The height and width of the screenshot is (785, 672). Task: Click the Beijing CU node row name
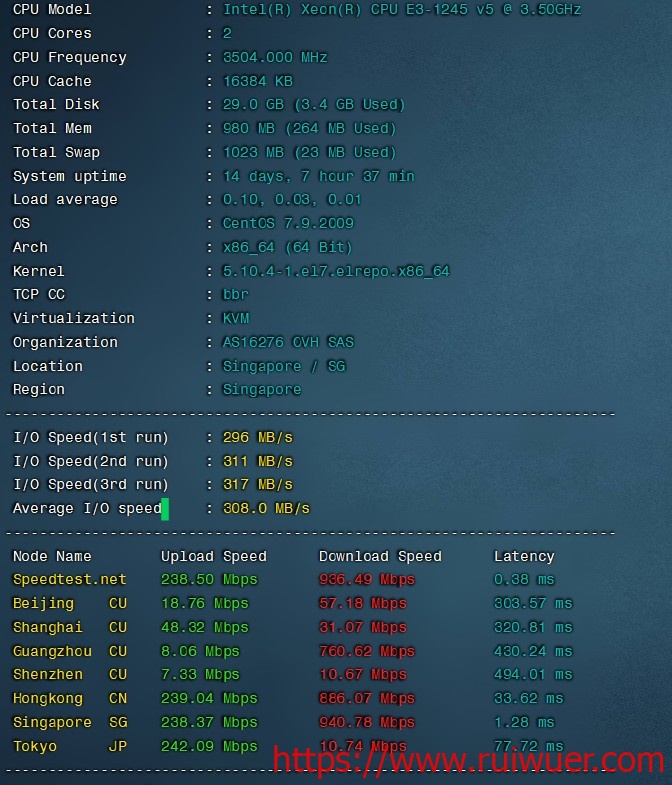tap(69, 604)
